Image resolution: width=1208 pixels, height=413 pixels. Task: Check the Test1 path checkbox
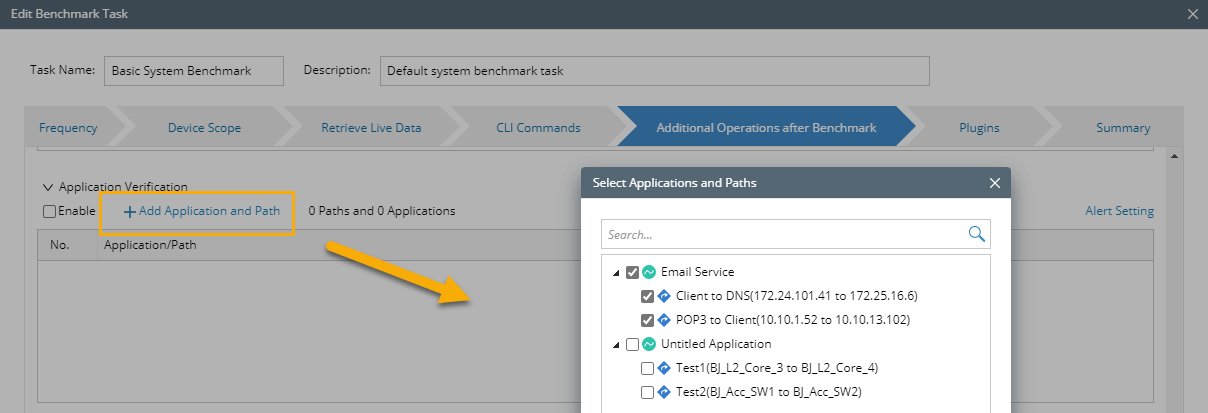(647, 368)
